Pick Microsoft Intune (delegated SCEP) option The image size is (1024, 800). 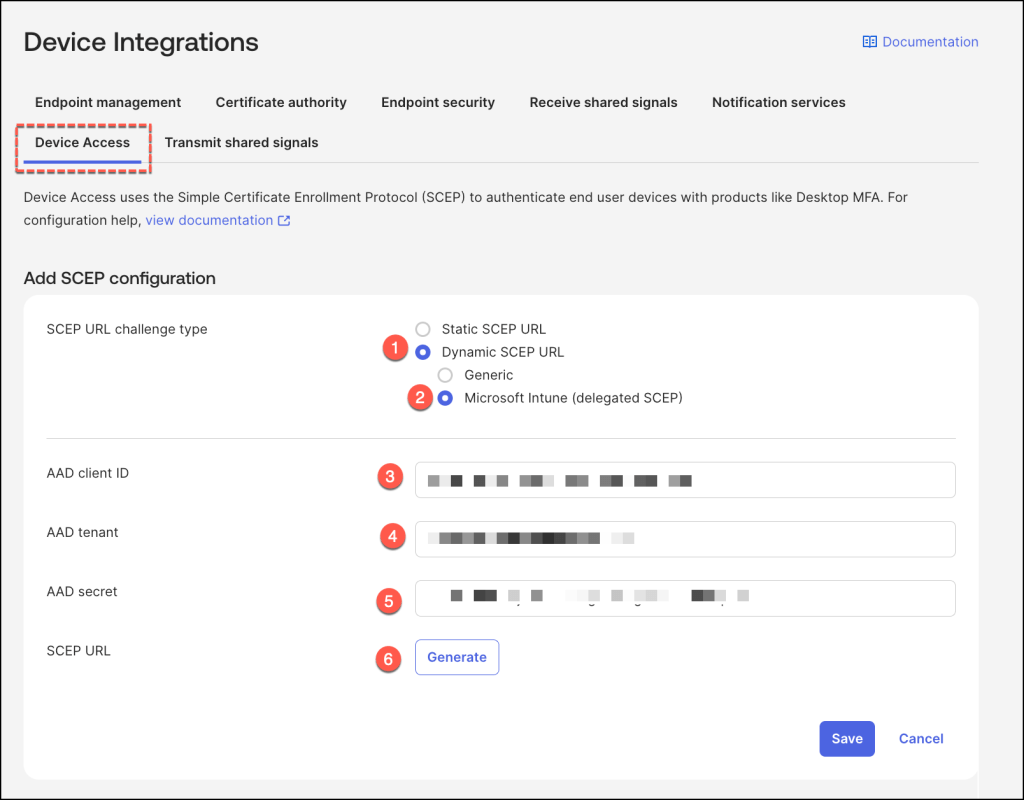(446, 398)
